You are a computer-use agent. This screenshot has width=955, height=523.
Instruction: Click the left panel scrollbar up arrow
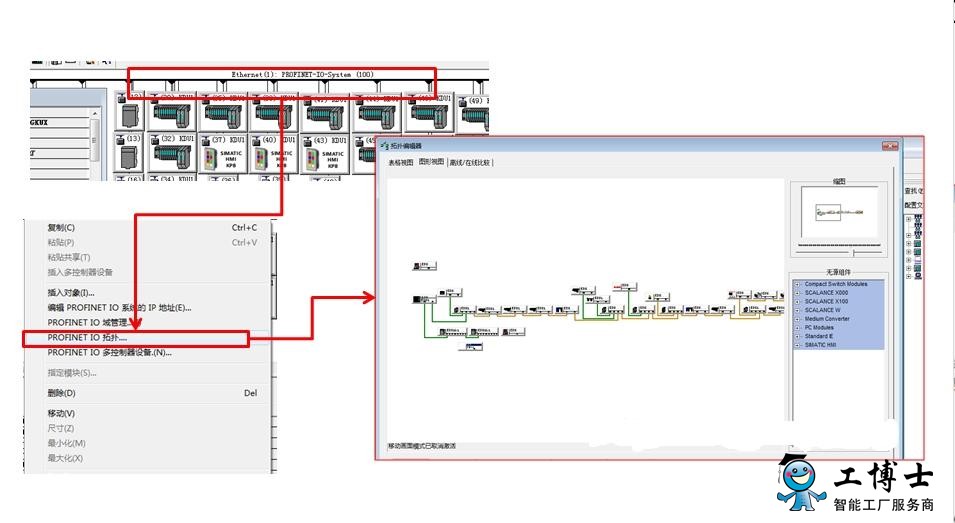click(94, 114)
